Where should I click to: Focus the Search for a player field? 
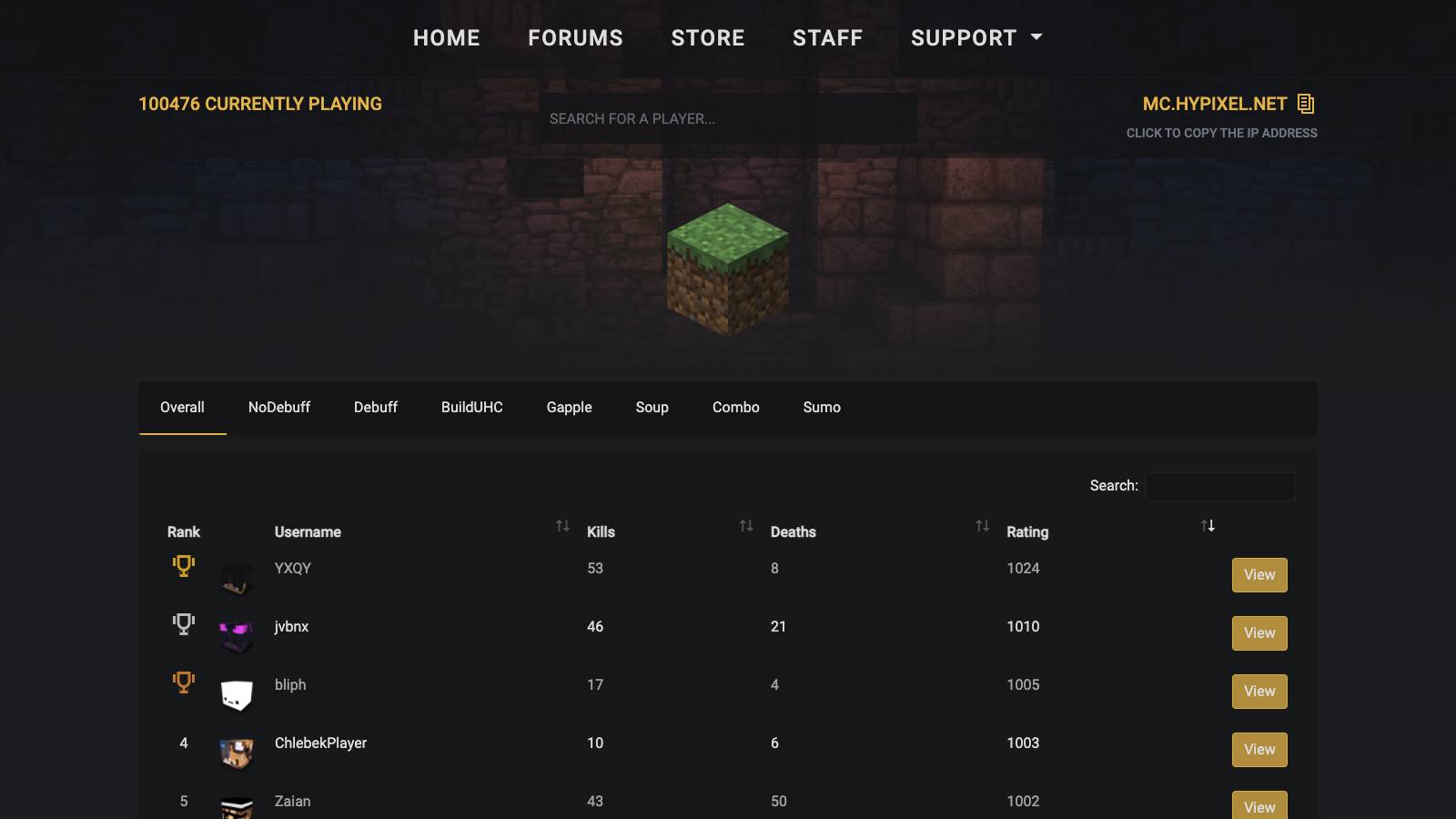tap(728, 118)
